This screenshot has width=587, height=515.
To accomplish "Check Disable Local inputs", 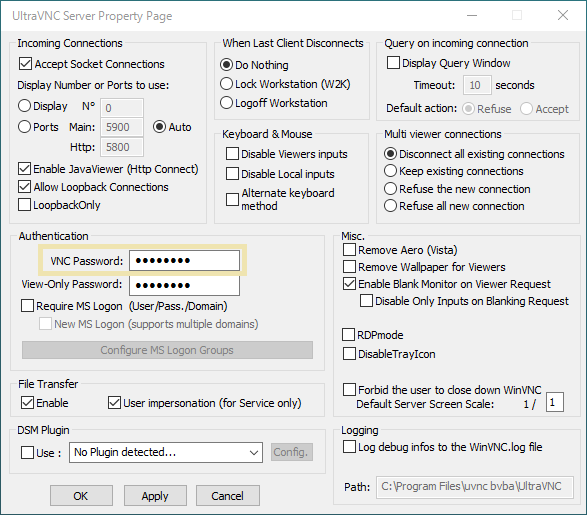I will 232,174.
